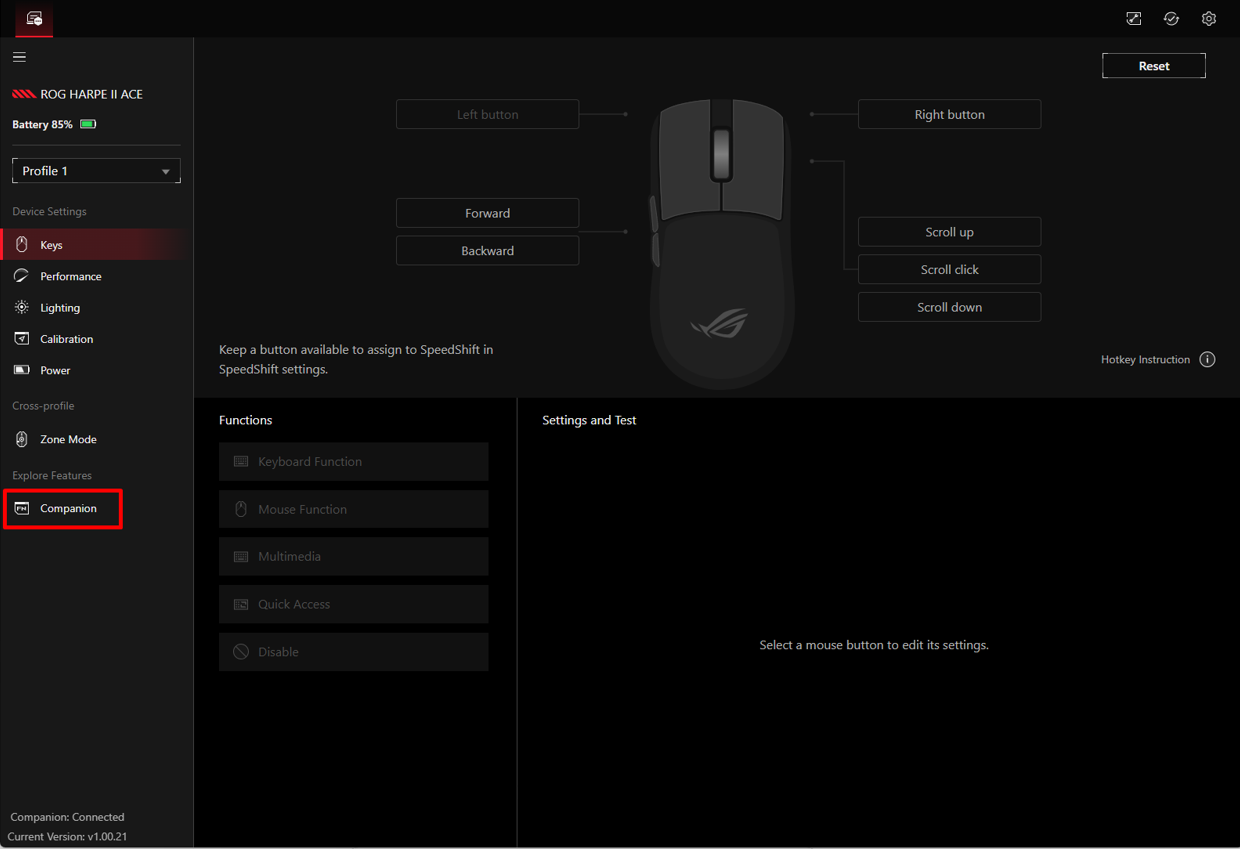Click the Keys mouse icon in sidebar
The width and height of the screenshot is (1240, 849).
click(21, 245)
